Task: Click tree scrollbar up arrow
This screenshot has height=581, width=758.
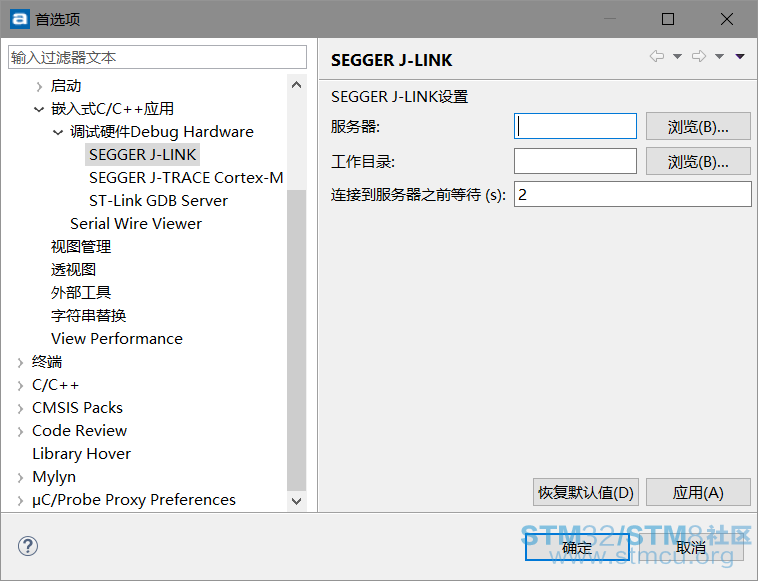Action: pyautogui.click(x=297, y=85)
